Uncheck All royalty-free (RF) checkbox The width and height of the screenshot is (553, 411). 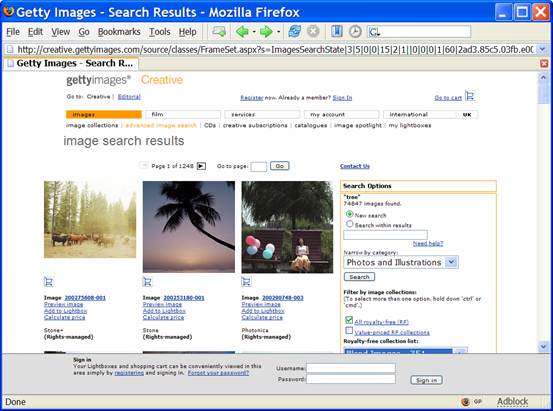coord(349,320)
